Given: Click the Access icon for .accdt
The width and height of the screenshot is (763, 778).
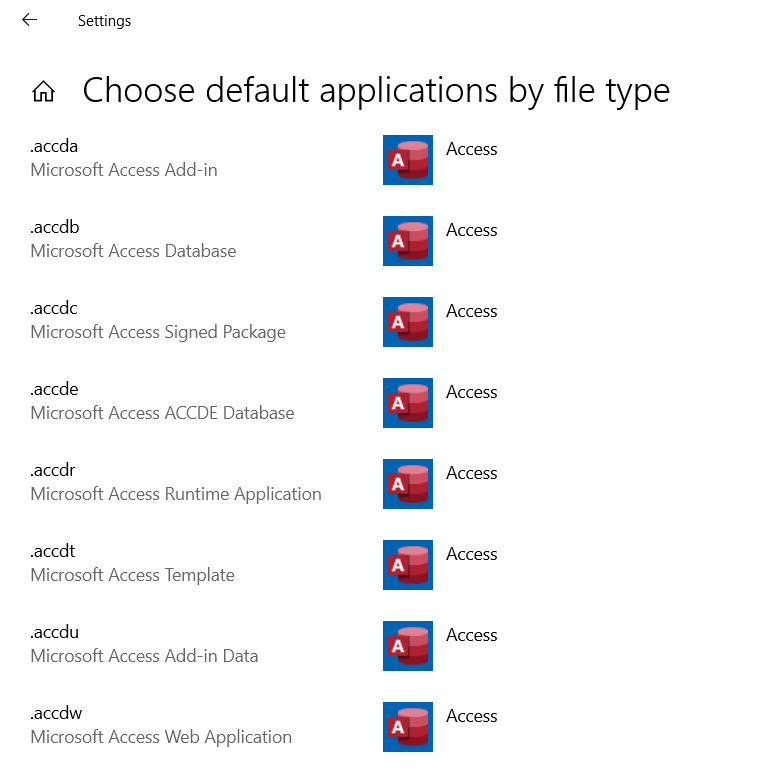Looking at the screenshot, I should click(408, 565).
